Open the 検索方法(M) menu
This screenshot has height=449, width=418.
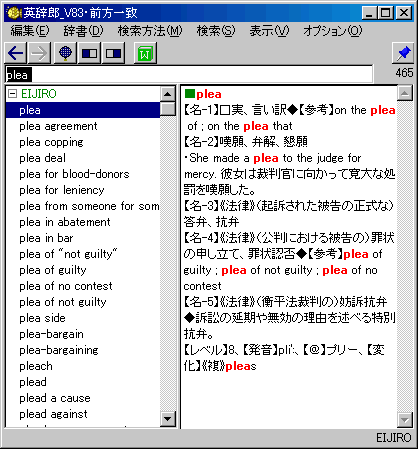150,31
